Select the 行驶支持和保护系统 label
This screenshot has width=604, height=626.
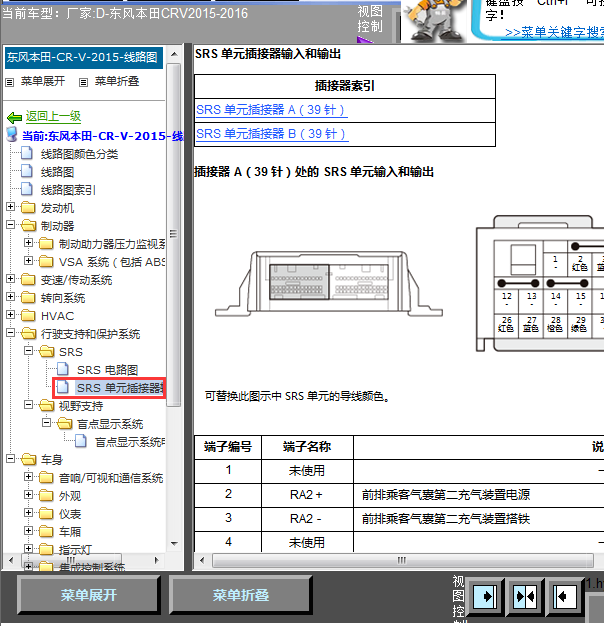pos(90,334)
